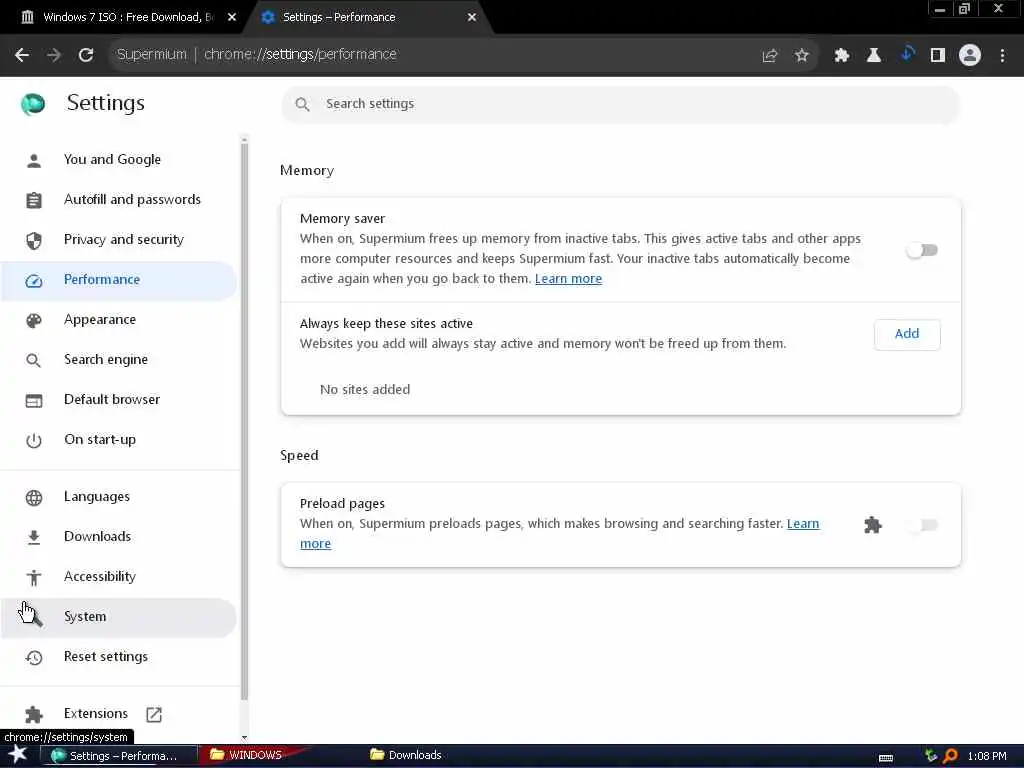This screenshot has width=1024, height=768.
Task: Click the 'Speed' section heading
Action: [x=299, y=456]
